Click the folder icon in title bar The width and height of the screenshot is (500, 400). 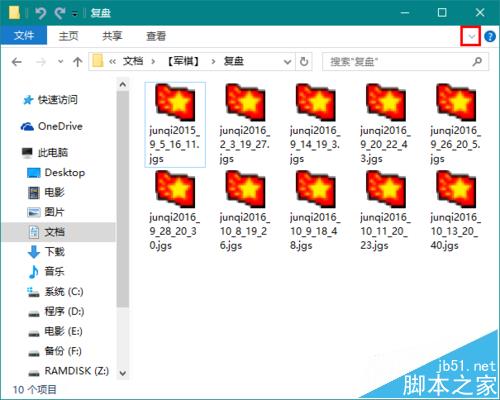point(14,13)
